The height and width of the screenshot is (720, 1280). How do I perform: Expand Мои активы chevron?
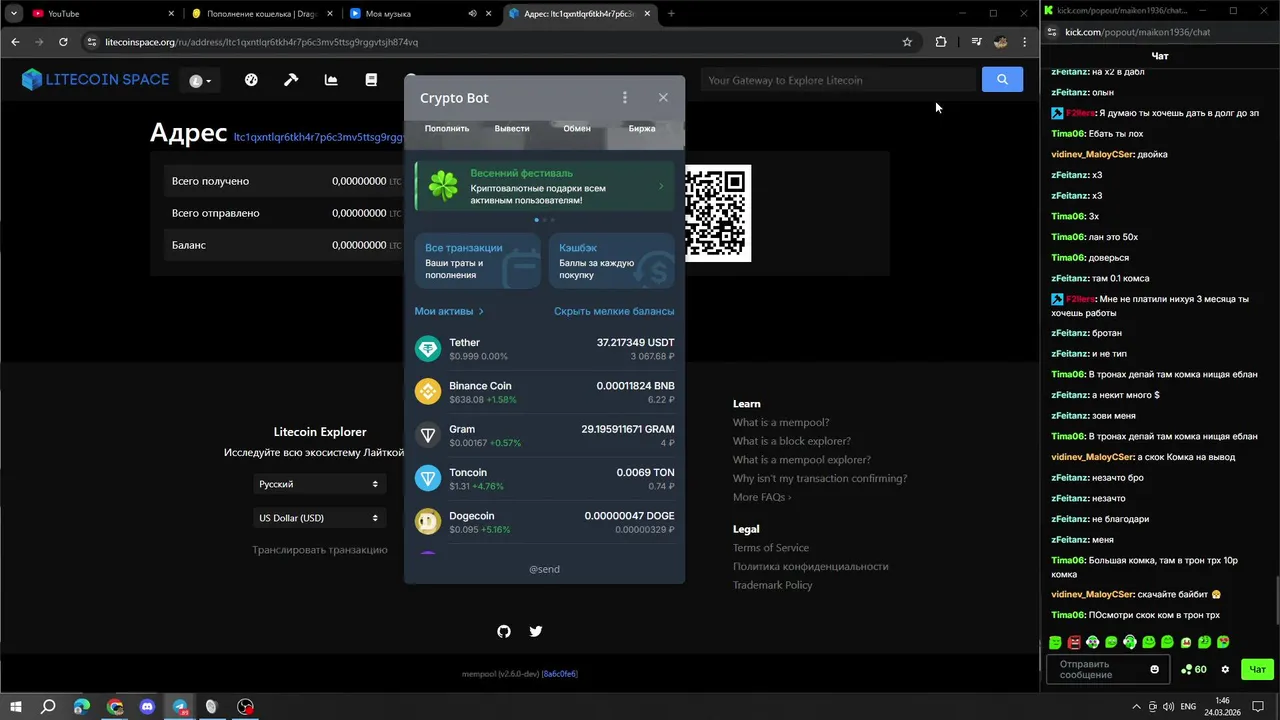tap(481, 311)
